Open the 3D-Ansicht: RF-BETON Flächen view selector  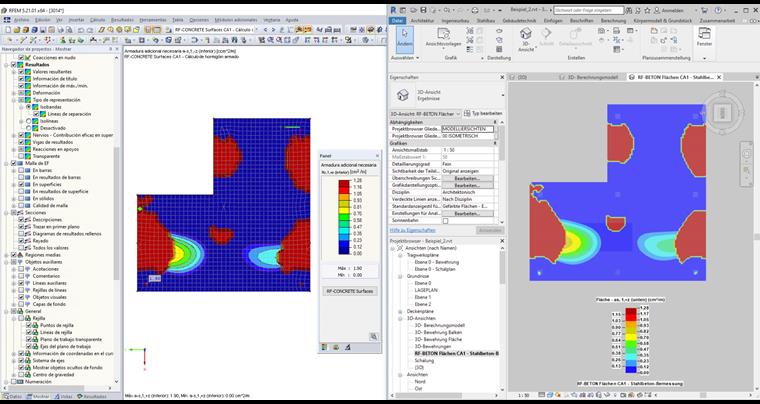tap(425, 113)
